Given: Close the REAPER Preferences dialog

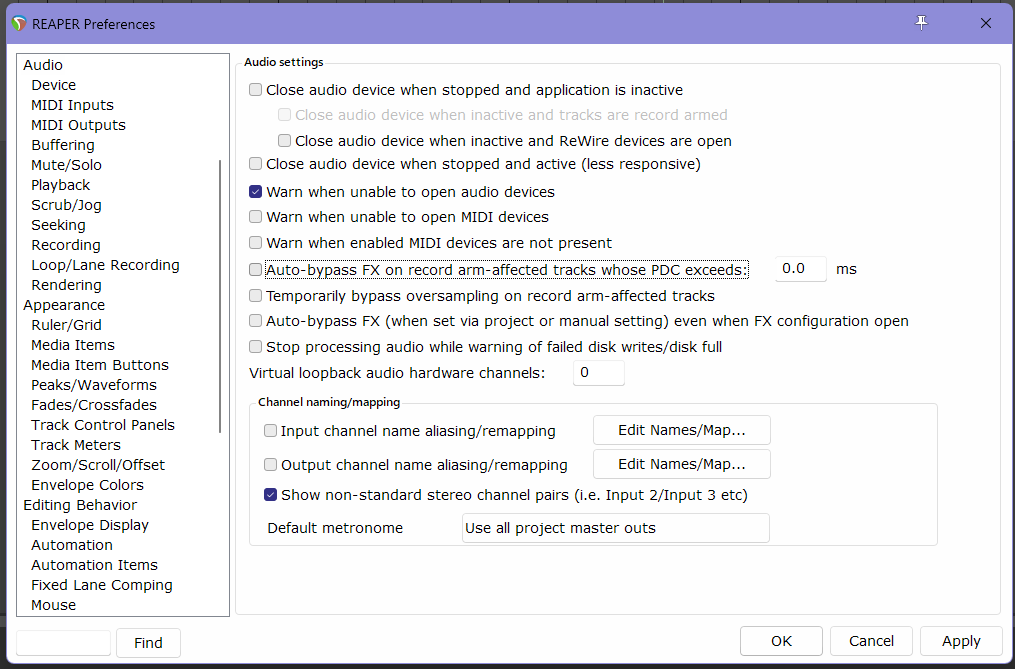Looking at the screenshot, I should click(x=986, y=23).
